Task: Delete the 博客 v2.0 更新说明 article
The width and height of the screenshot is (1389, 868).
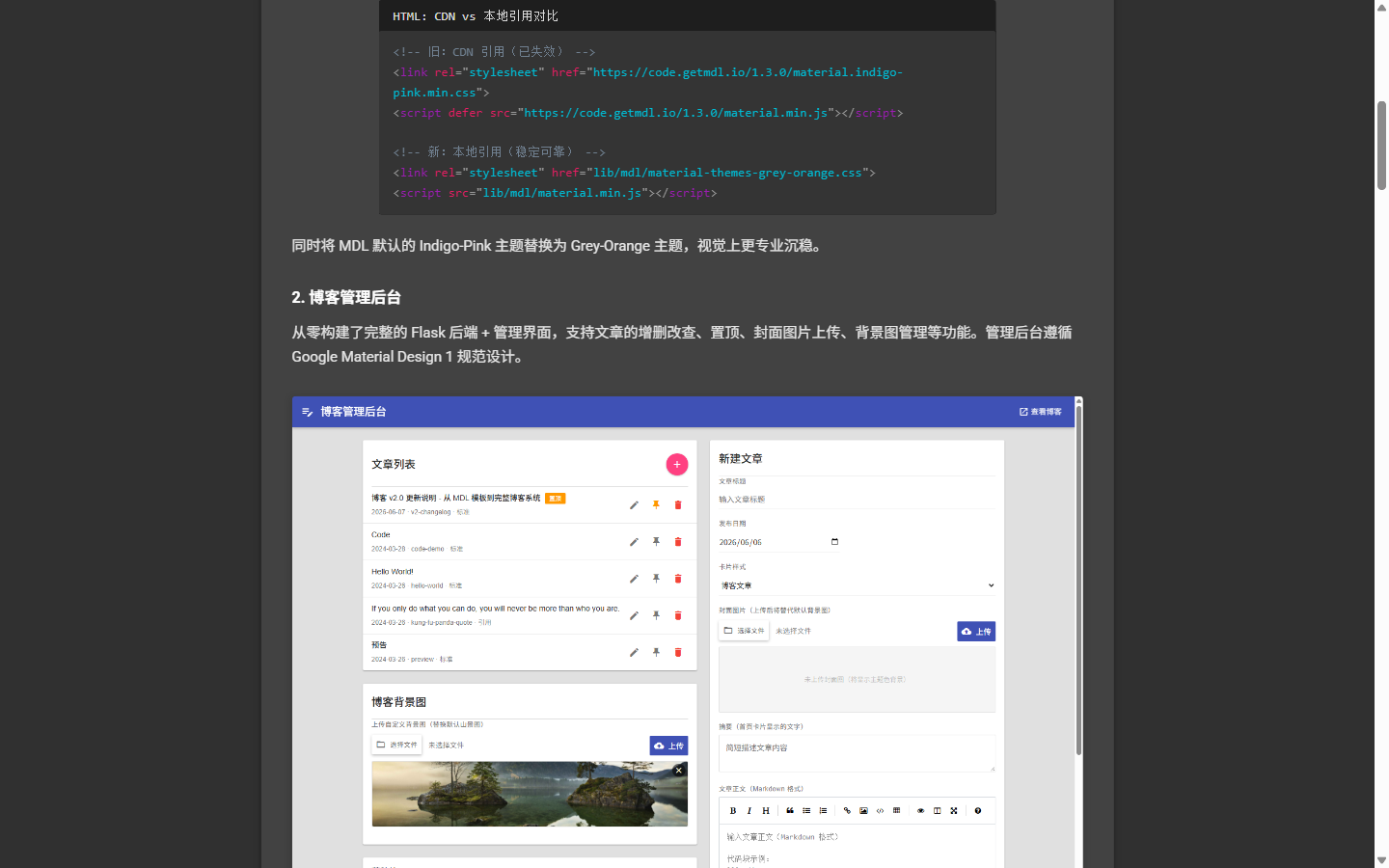Action: (678, 505)
